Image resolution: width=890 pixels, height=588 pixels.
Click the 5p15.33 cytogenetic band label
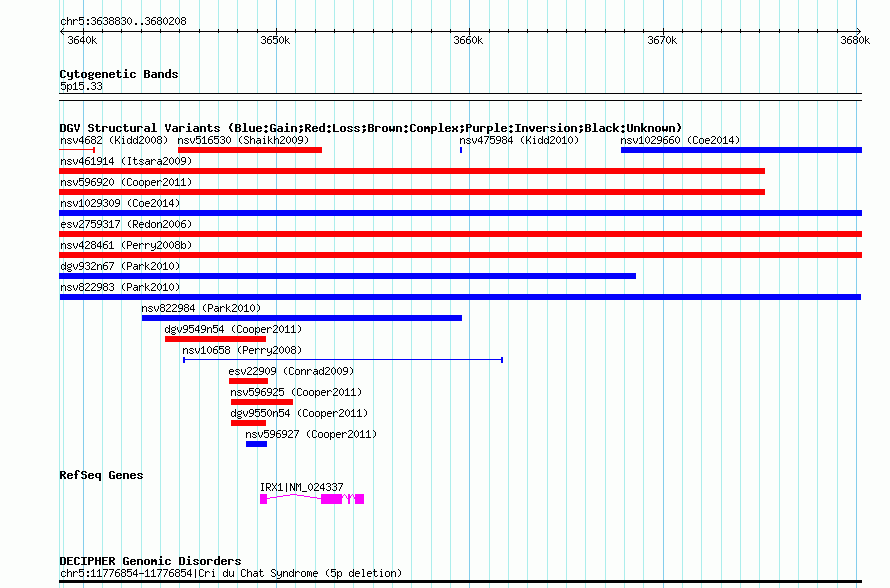click(x=81, y=86)
